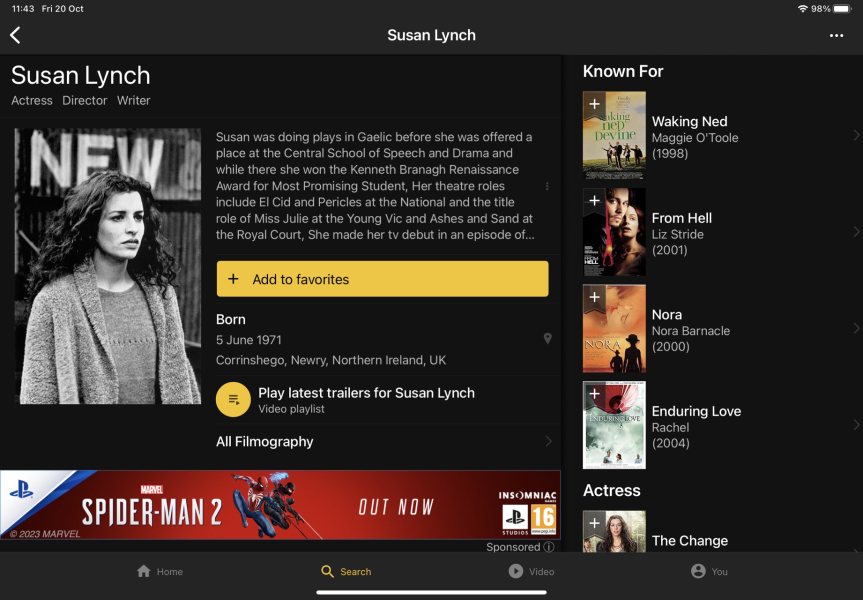Open Susan Lynch's black-and-white portrait photo
This screenshot has height=600, width=863.
(107, 266)
